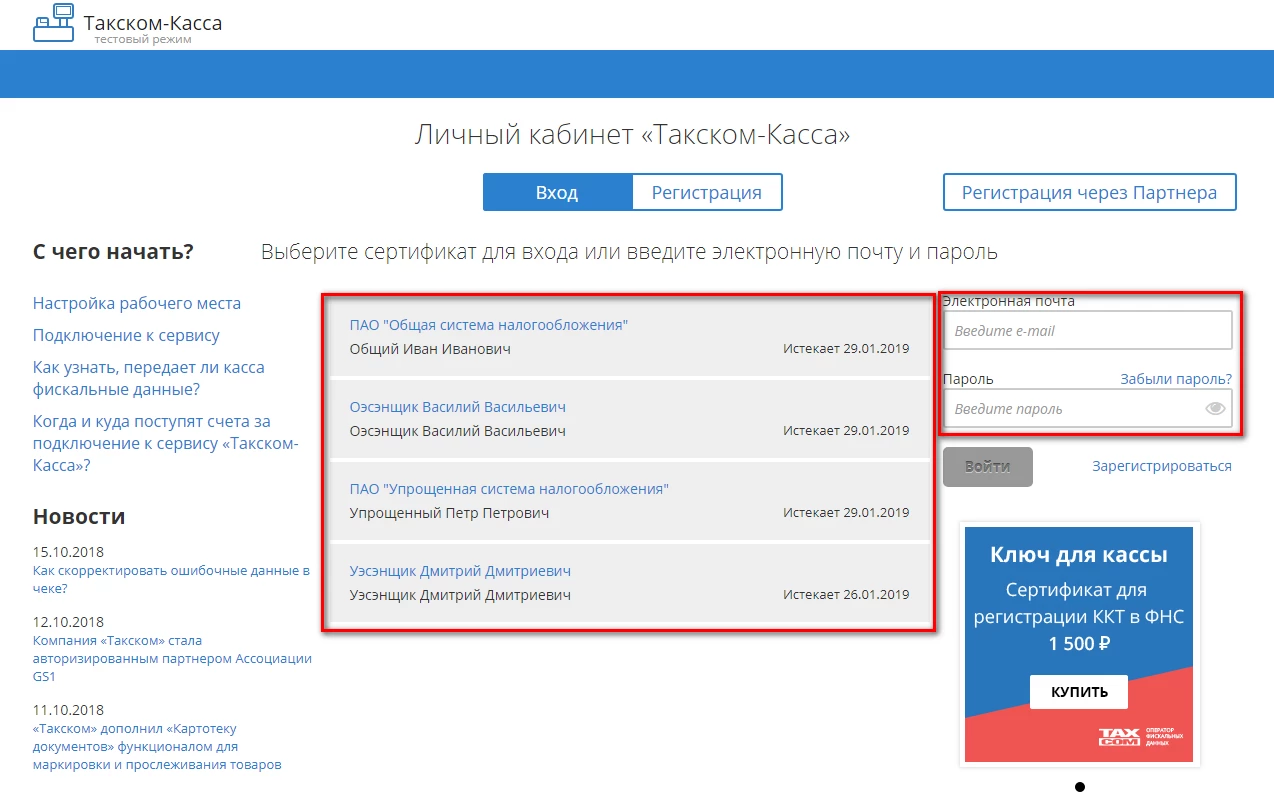1274x812 pixels.
Task: Click the news date 12.10.2018
Action: pos(68,622)
